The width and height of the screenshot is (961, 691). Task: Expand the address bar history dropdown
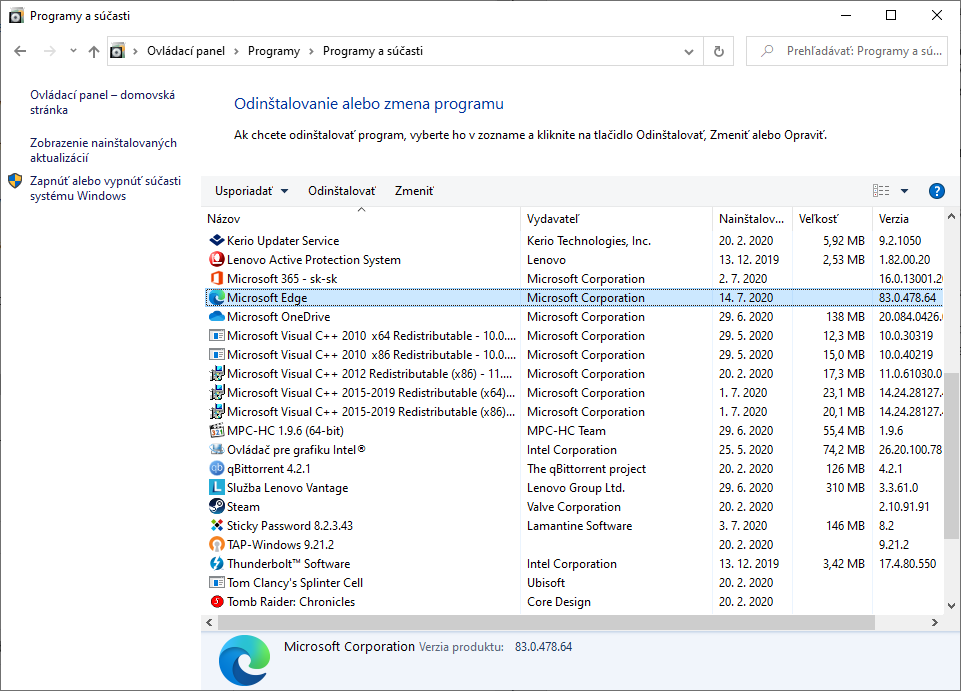pos(690,51)
